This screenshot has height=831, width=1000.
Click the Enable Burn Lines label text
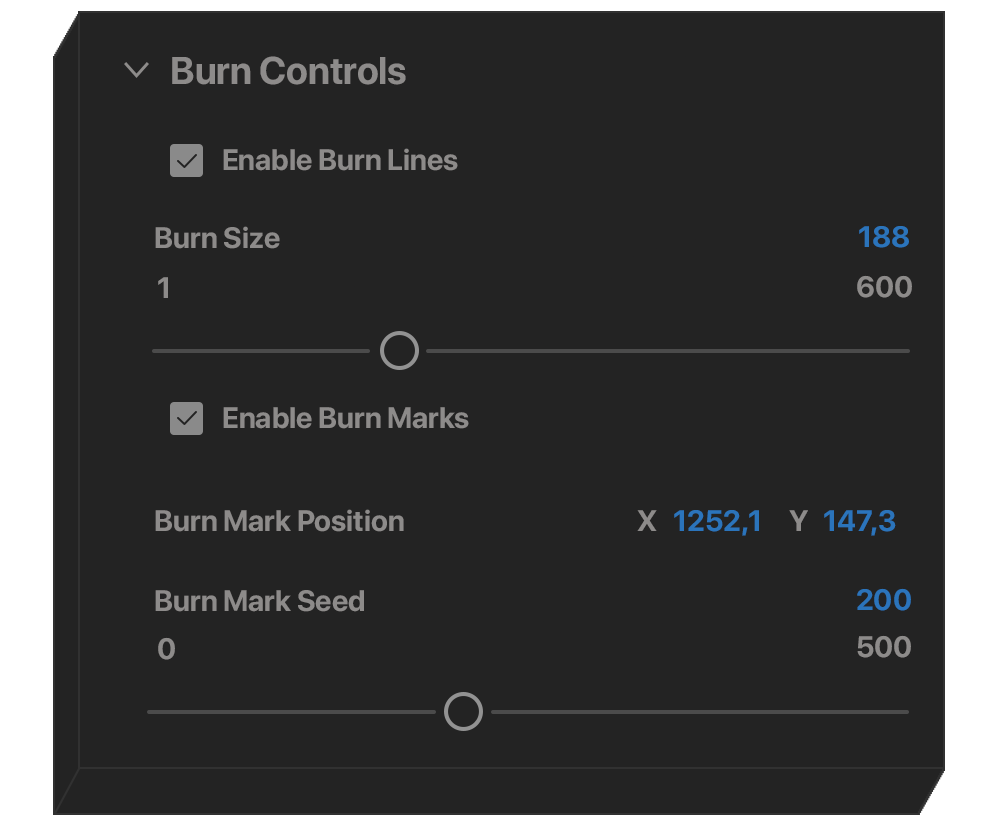point(340,161)
